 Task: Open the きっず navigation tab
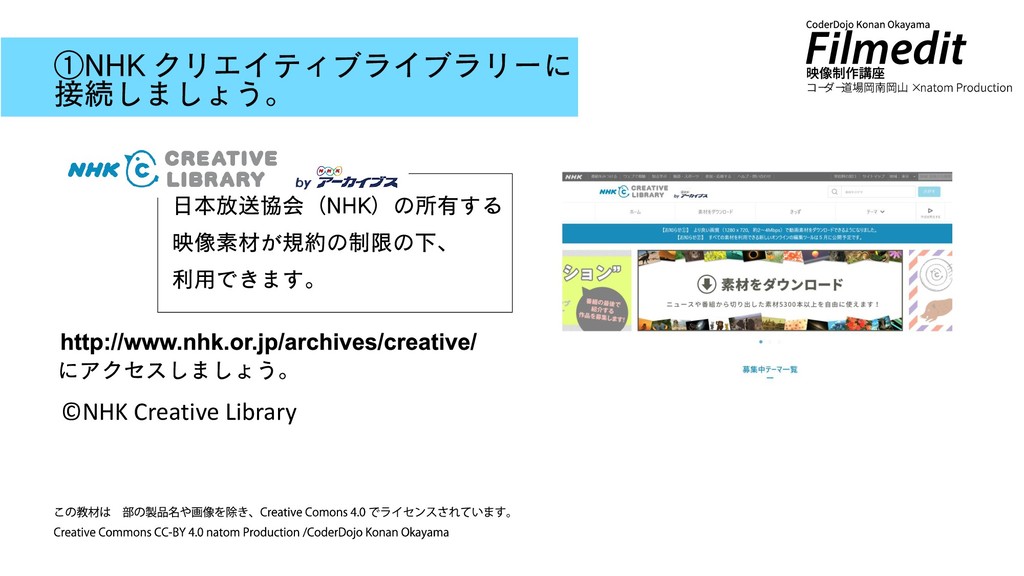coord(795,212)
